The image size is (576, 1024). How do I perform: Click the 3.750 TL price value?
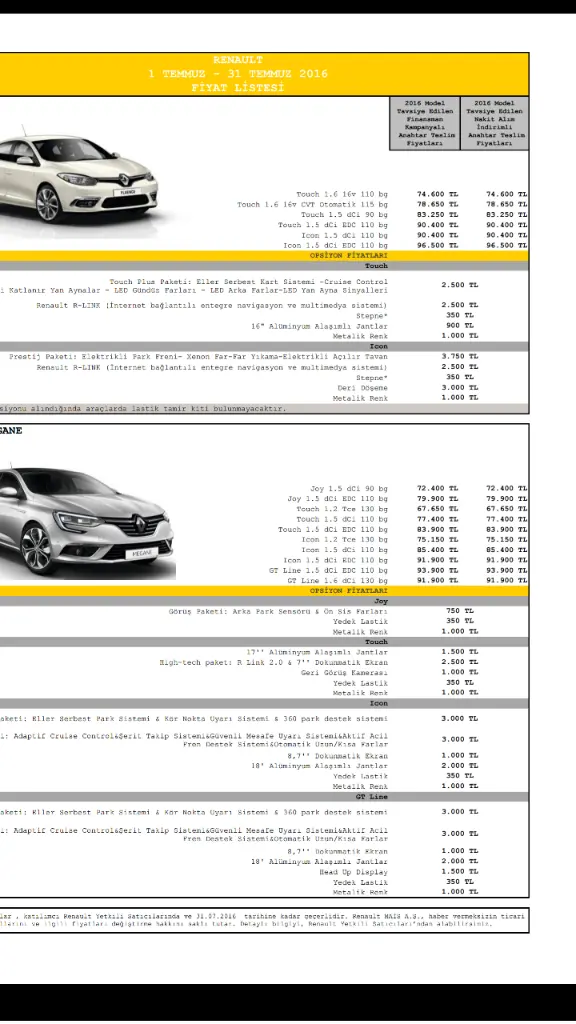point(460,357)
